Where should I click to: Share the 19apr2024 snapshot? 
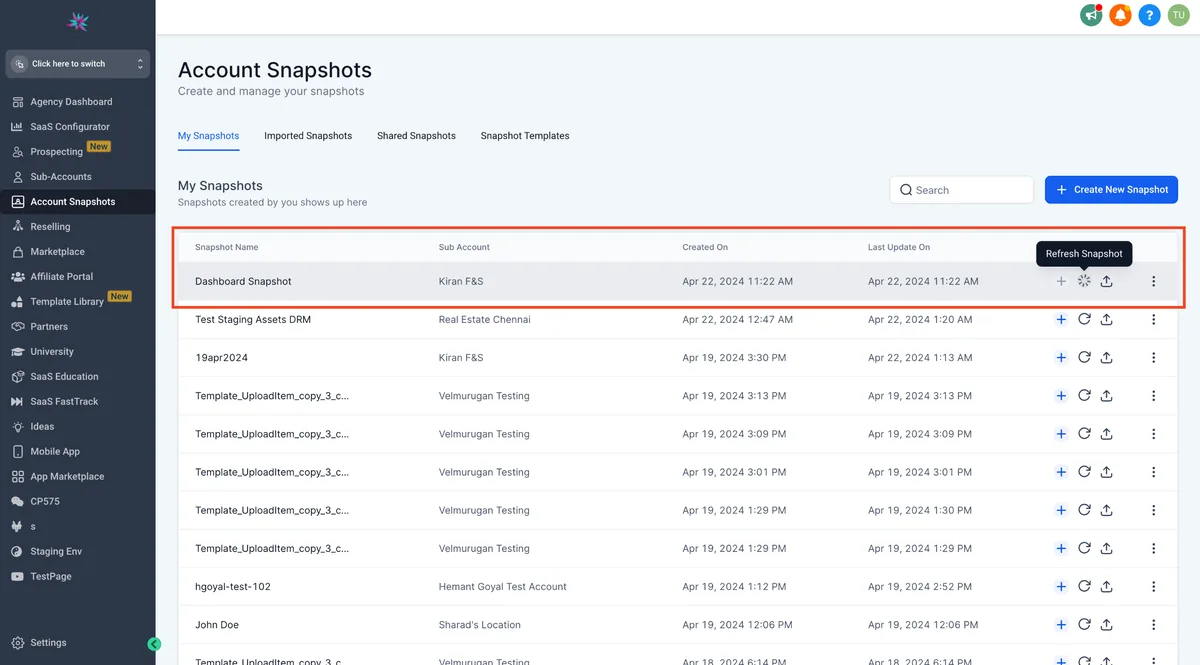1107,358
